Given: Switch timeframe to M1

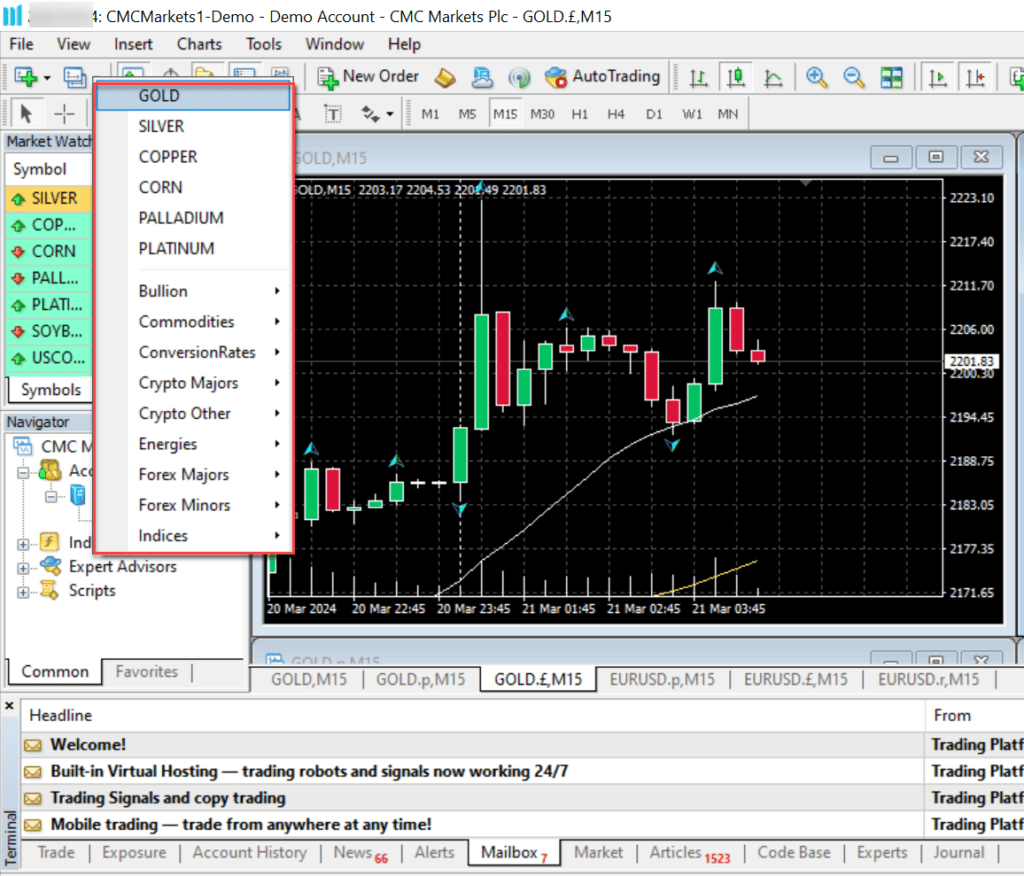Looking at the screenshot, I should pyautogui.click(x=430, y=114).
